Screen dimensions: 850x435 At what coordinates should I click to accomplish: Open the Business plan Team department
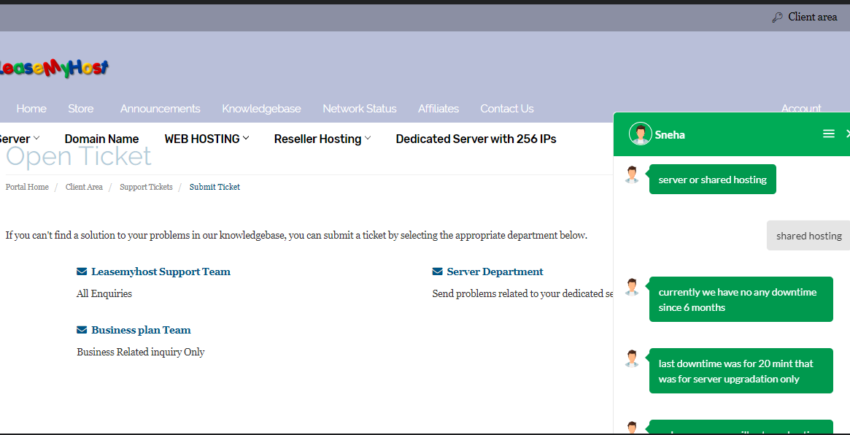[141, 330]
